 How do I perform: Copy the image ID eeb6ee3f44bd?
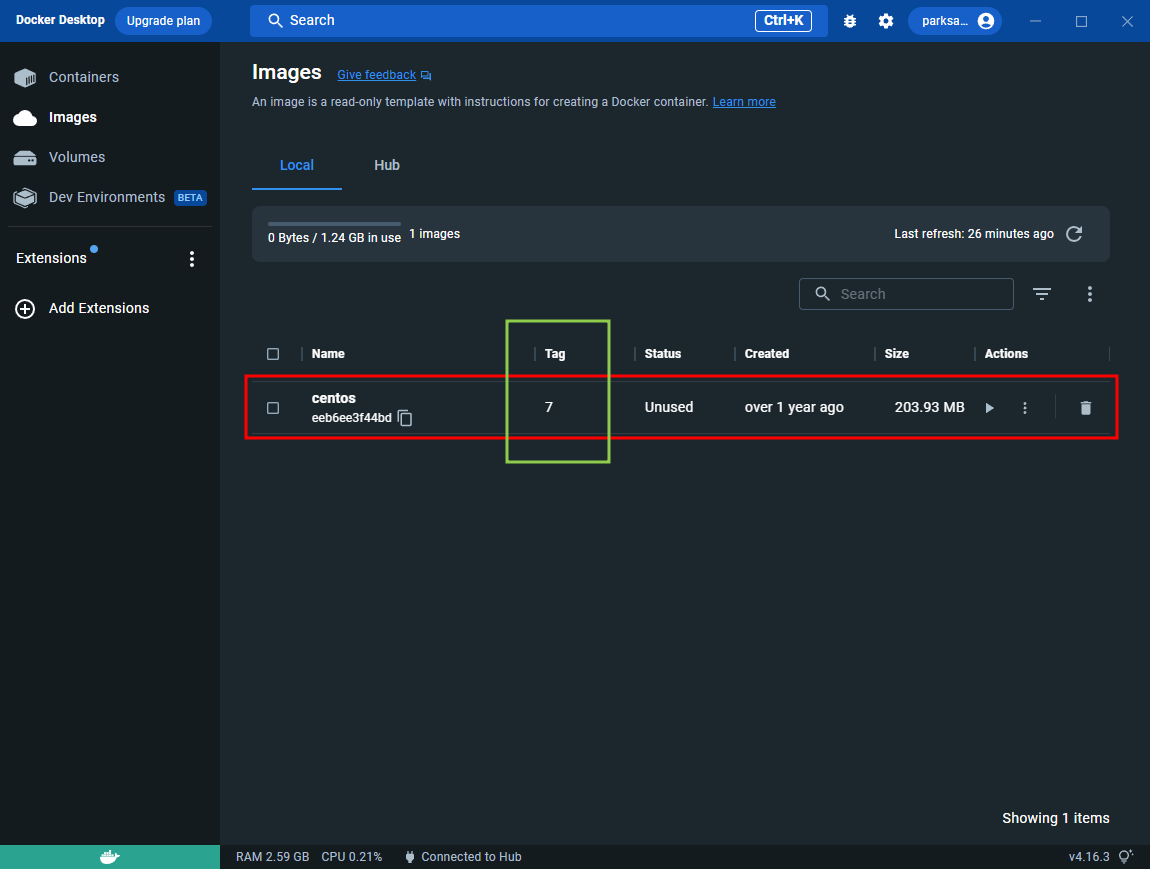tap(405, 418)
